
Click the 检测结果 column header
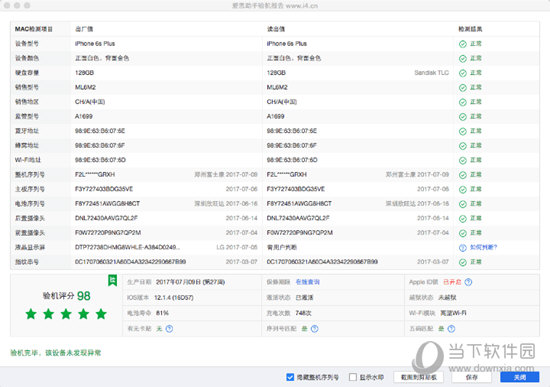point(470,29)
